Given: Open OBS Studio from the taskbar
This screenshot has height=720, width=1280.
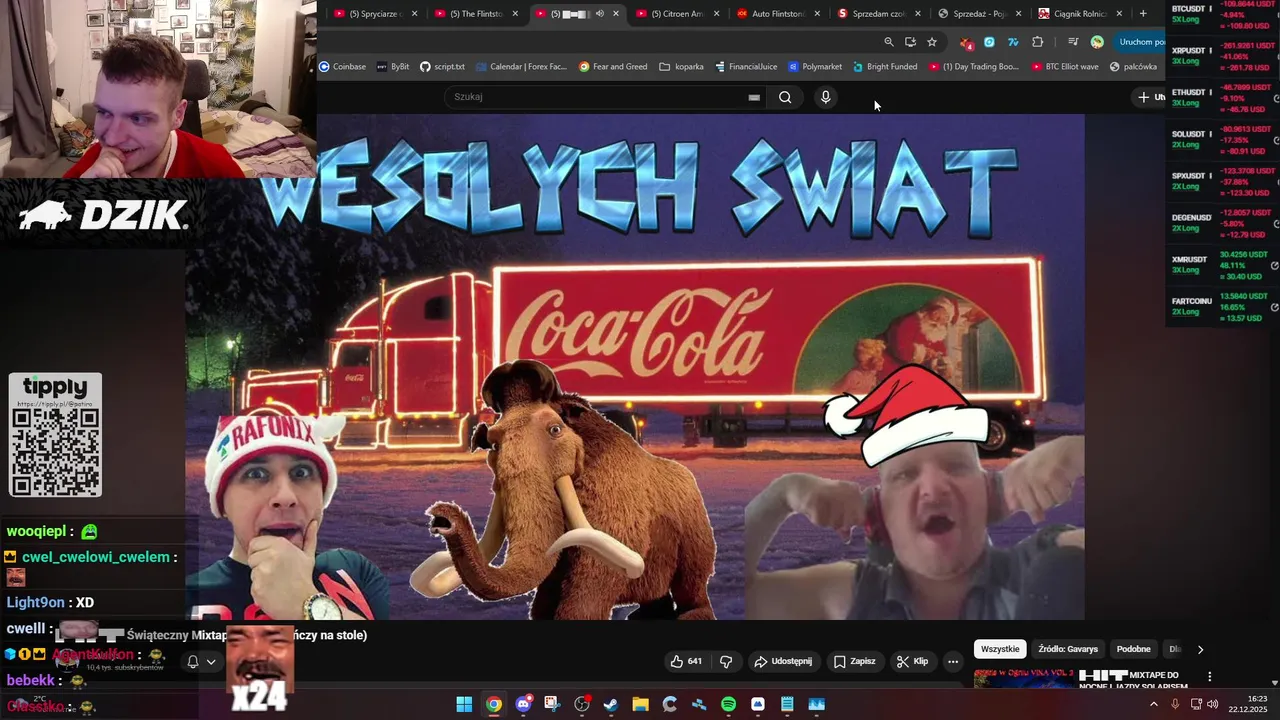Looking at the screenshot, I should pyautogui.click(x=582, y=704).
